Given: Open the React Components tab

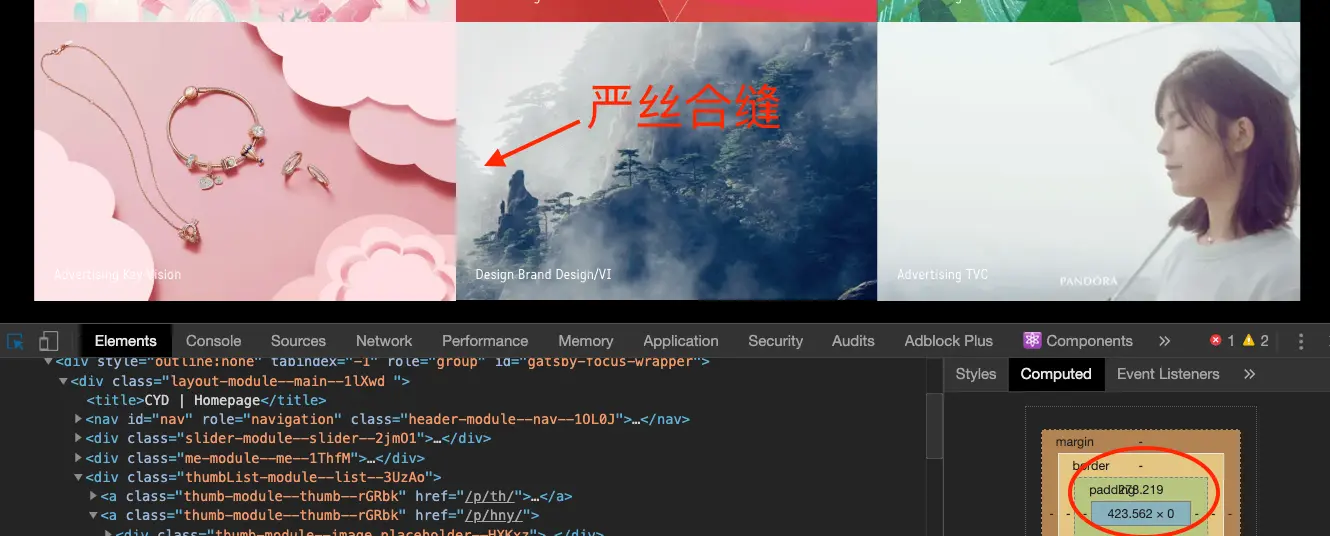Looking at the screenshot, I should (1078, 341).
